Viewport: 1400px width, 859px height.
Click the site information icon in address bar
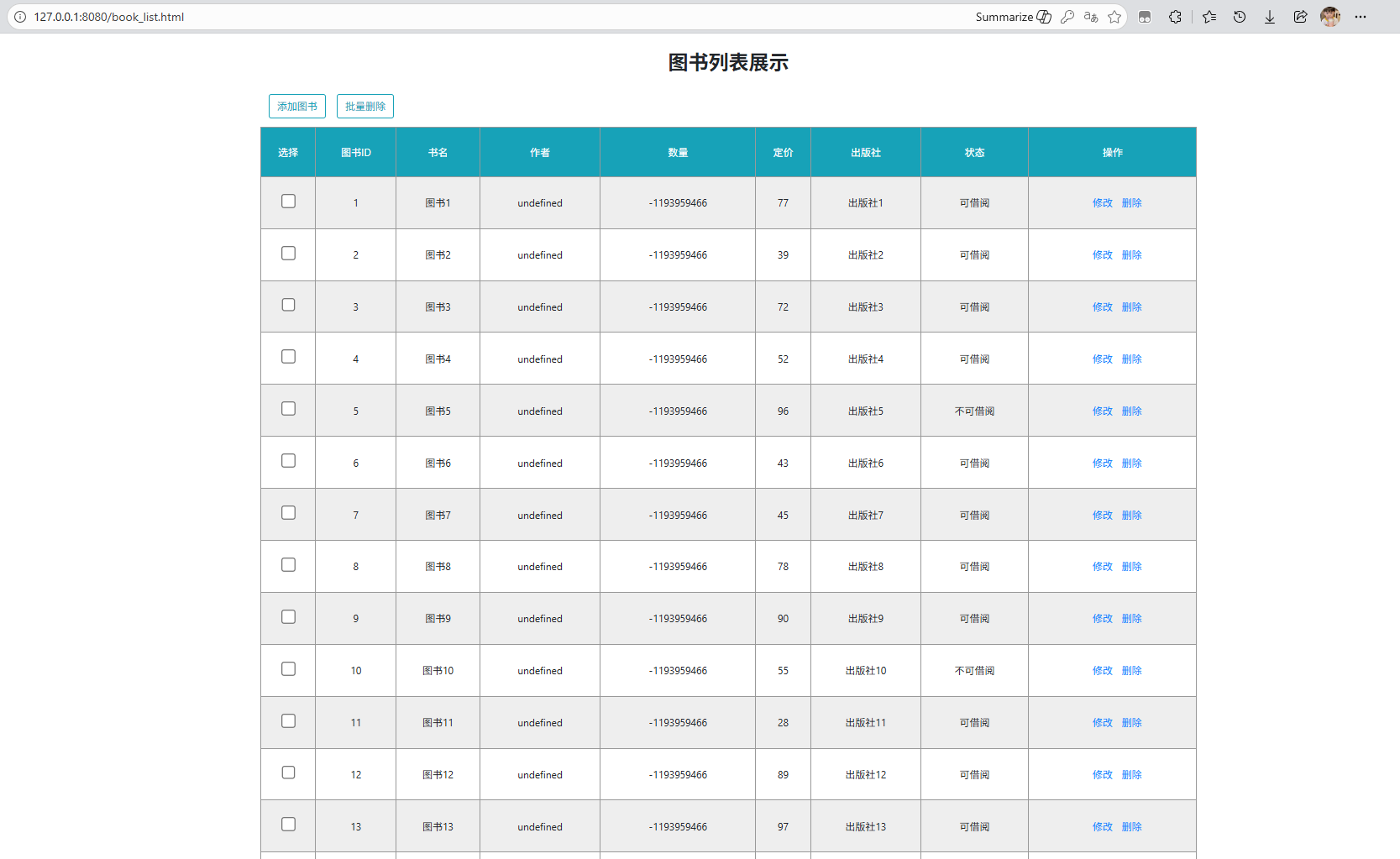tap(20, 17)
